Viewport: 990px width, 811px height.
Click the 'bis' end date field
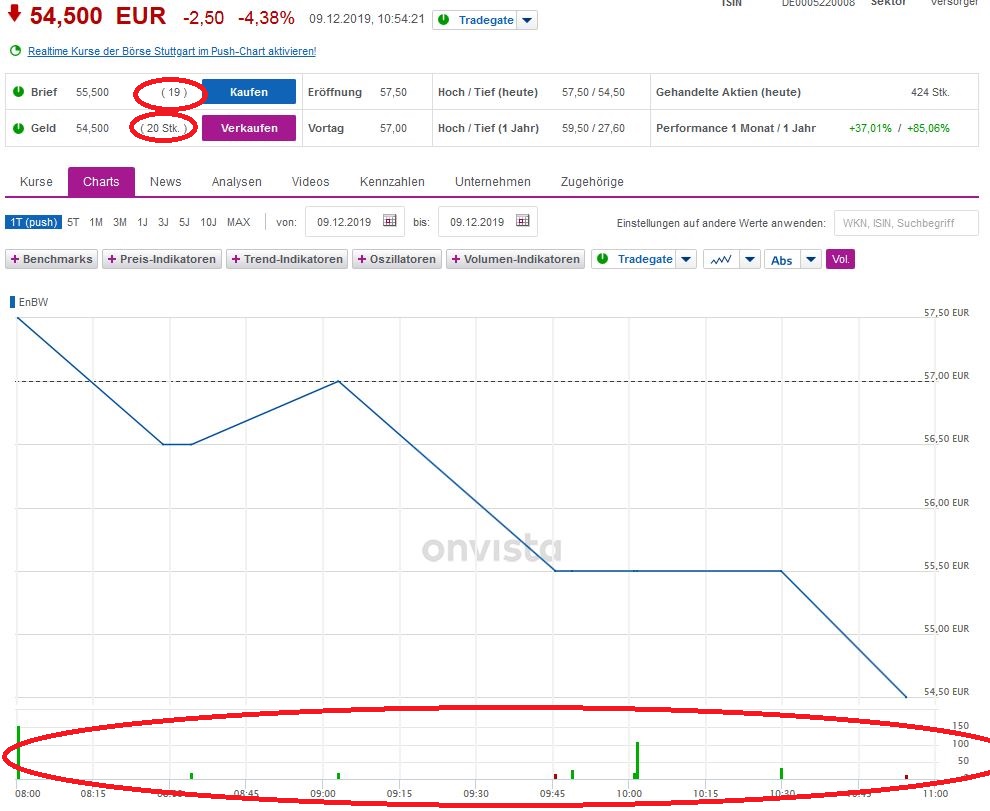point(487,222)
